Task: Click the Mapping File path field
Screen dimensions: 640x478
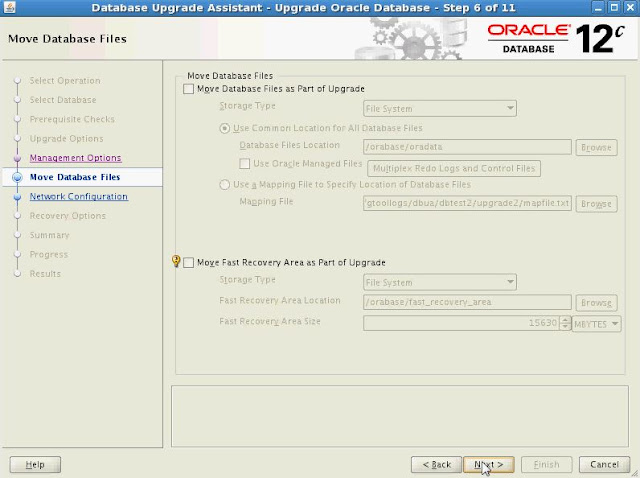Action: [467, 203]
